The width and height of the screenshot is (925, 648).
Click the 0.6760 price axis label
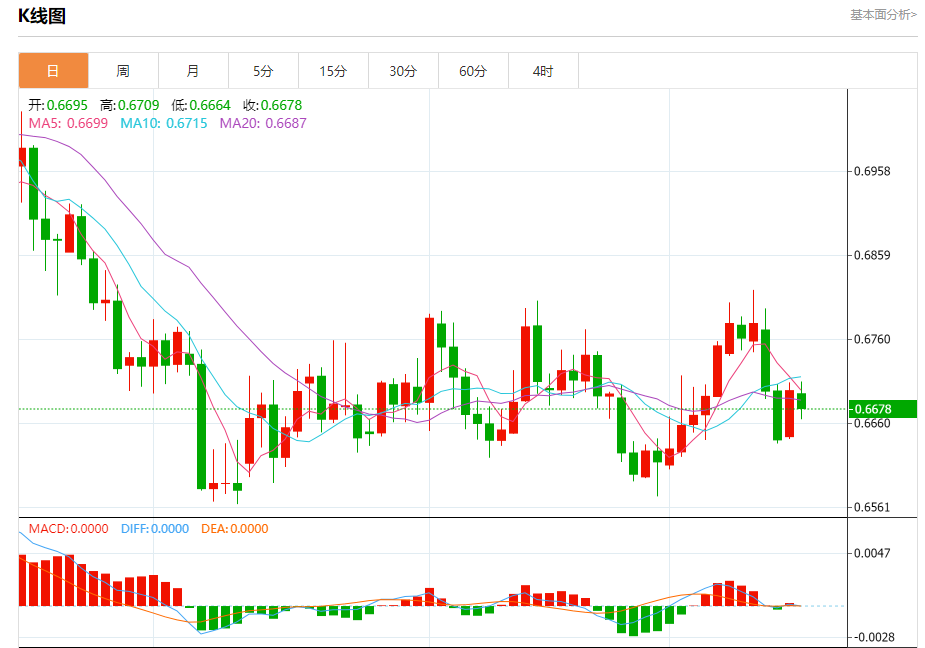[x=872, y=339]
